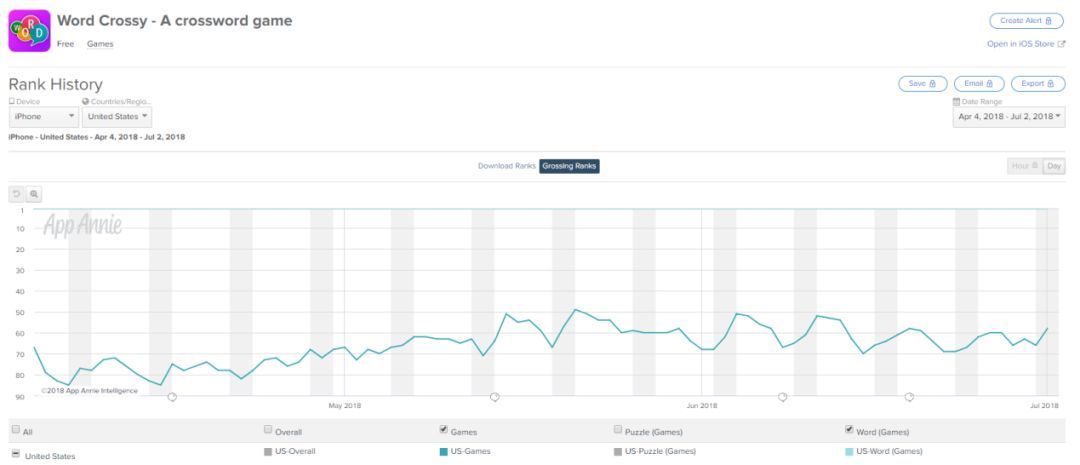Click the Create Alert button
The width and height of the screenshot is (1080, 465).
point(1026,21)
